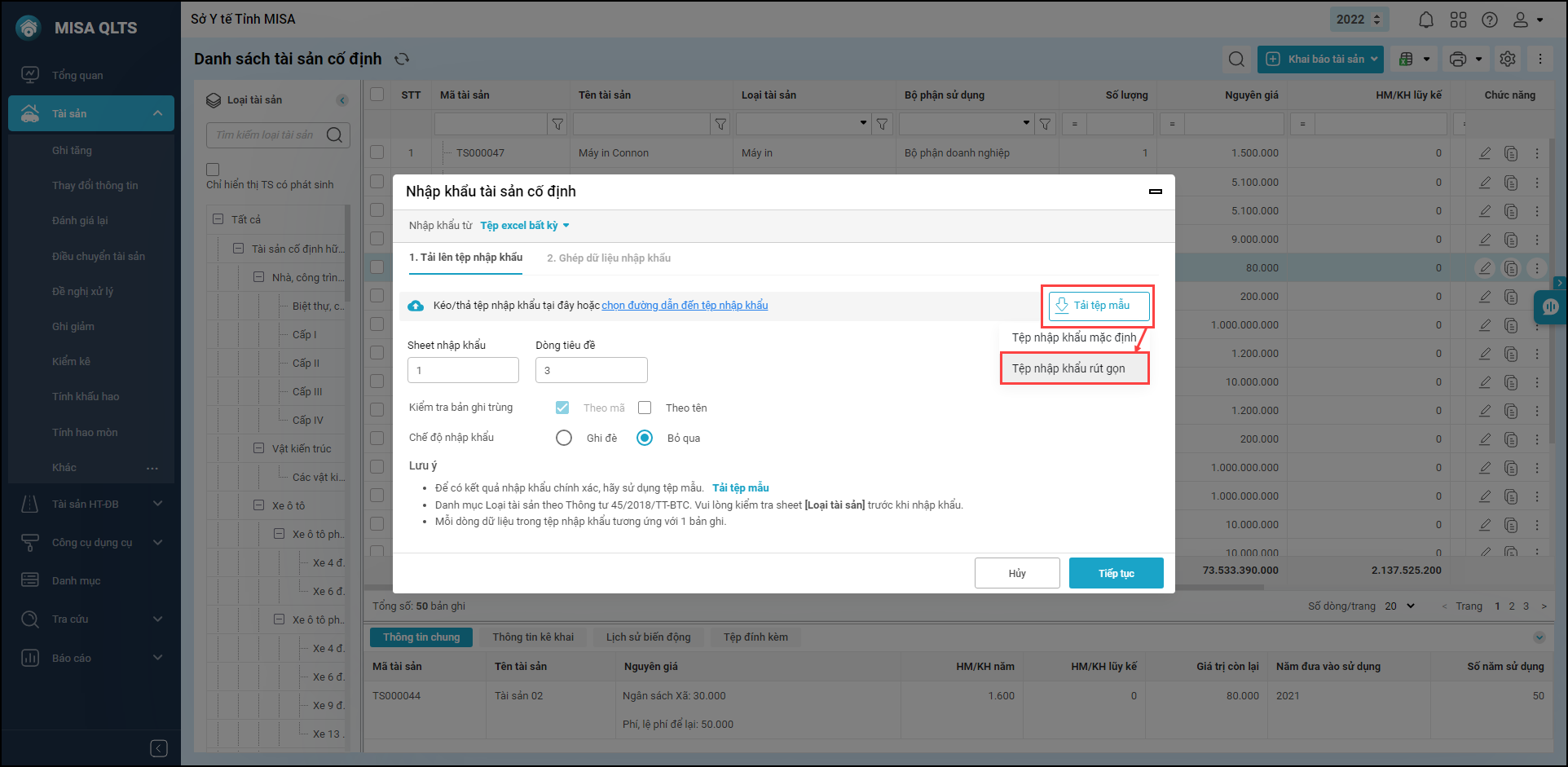Click the printer icon
Viewport: 1568px width, 767px height.
point(1458,59)
